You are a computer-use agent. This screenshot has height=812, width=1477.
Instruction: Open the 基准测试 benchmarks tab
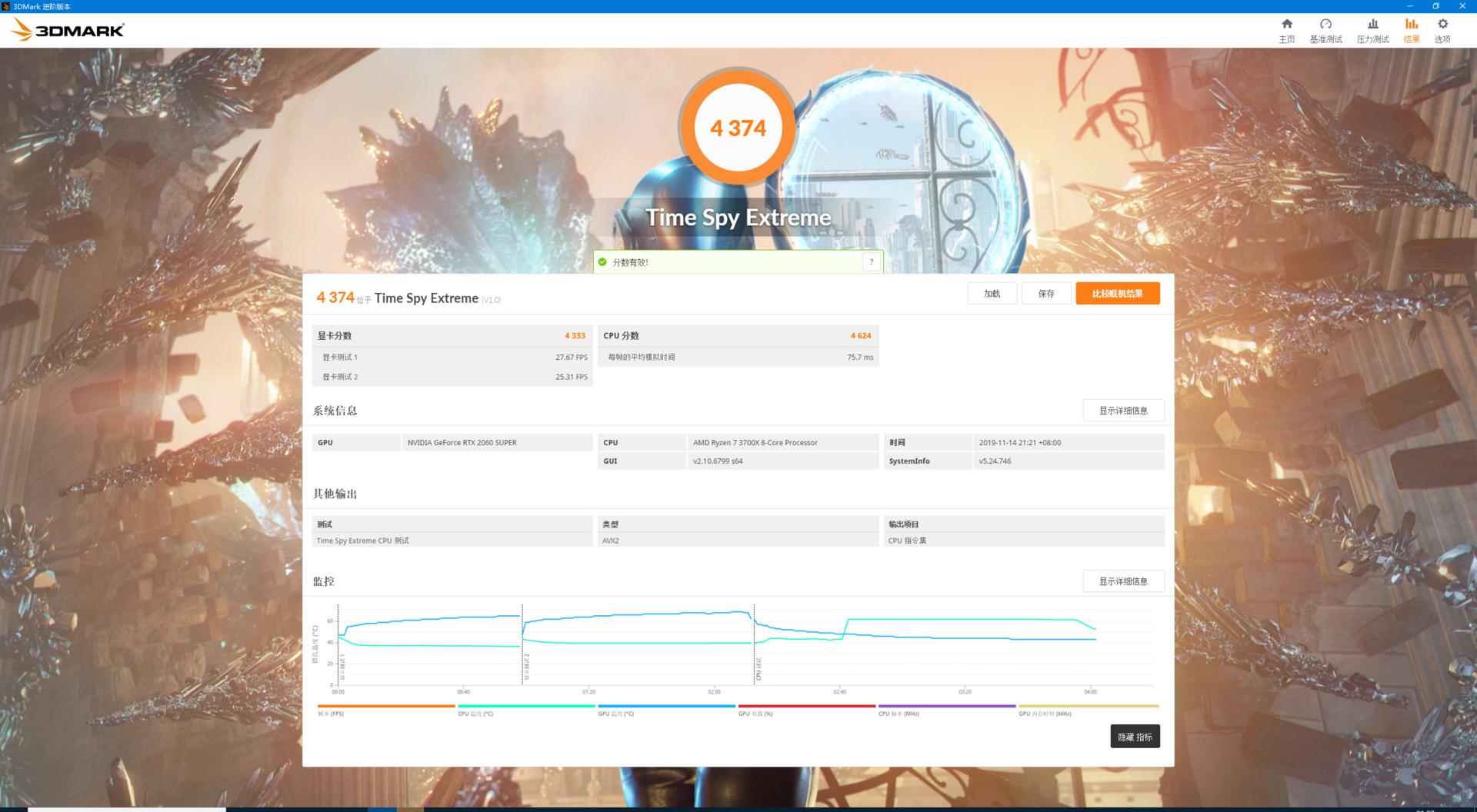pyautogui.click(x=1325, y=31)
